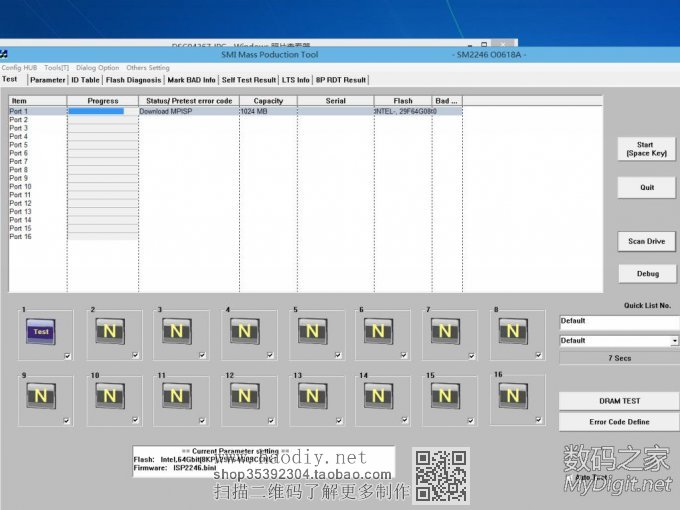The image size is (680, 510).
Task: Select the port 2 N drive icon
Action: [x=109, y=331]
